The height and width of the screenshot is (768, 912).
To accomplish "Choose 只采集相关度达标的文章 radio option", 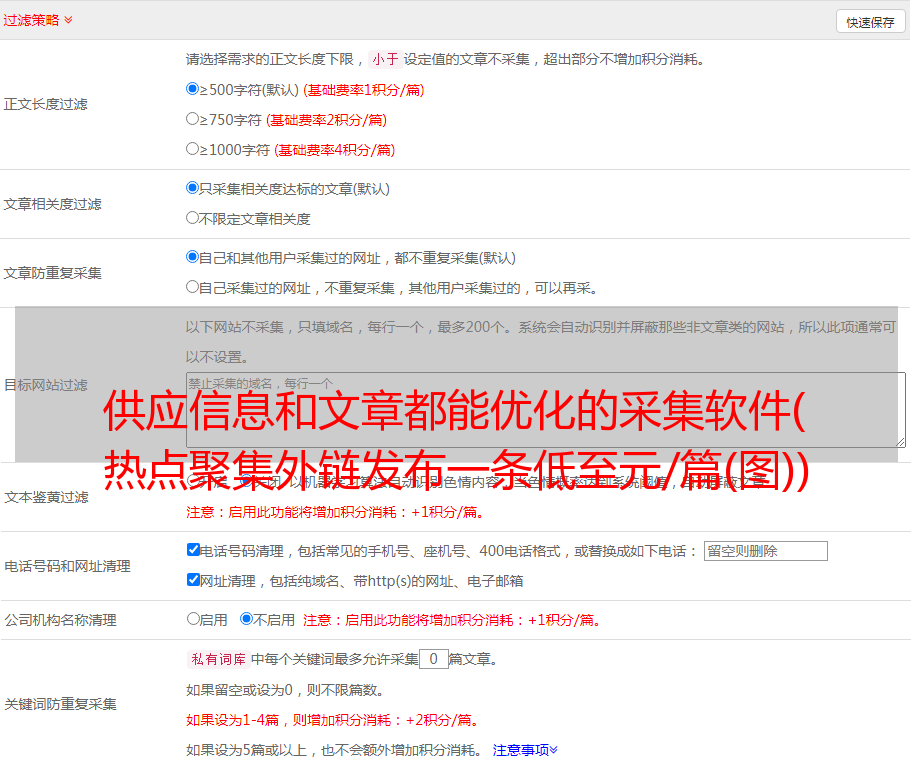I will (192, 188).
